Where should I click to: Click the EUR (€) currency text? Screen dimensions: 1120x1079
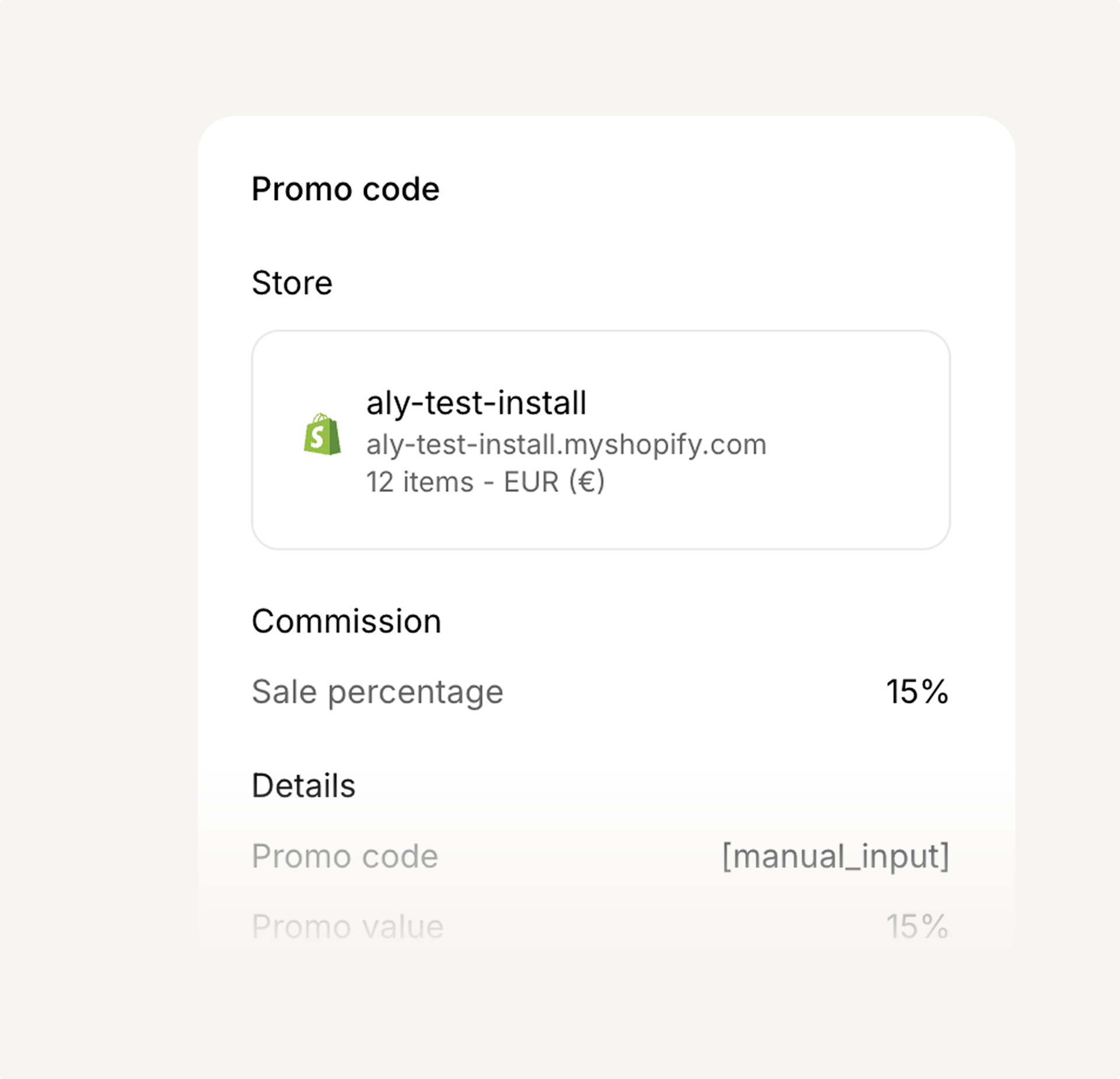[554, 482]
